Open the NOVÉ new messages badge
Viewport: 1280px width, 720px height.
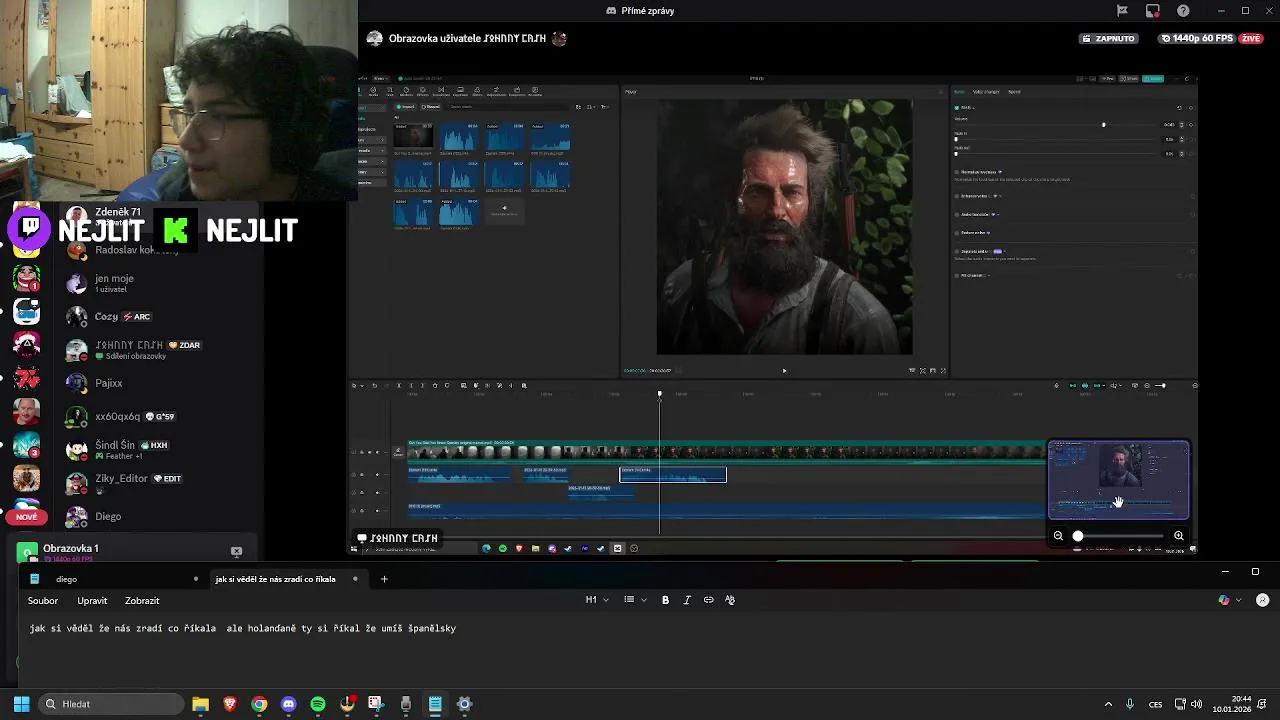[x=27, y=517]
